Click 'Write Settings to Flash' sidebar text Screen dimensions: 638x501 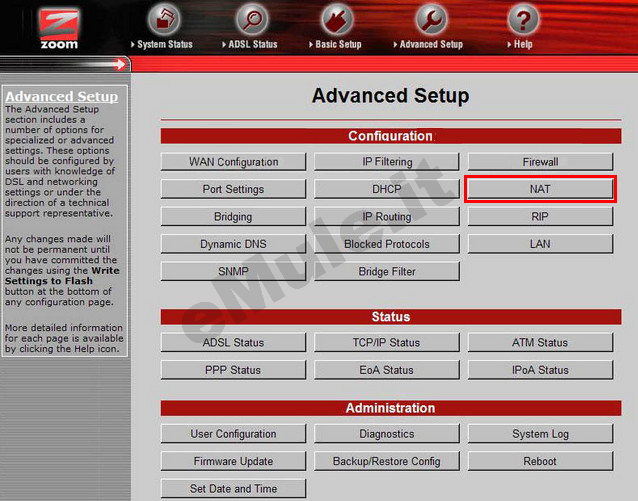click(62, 276)
